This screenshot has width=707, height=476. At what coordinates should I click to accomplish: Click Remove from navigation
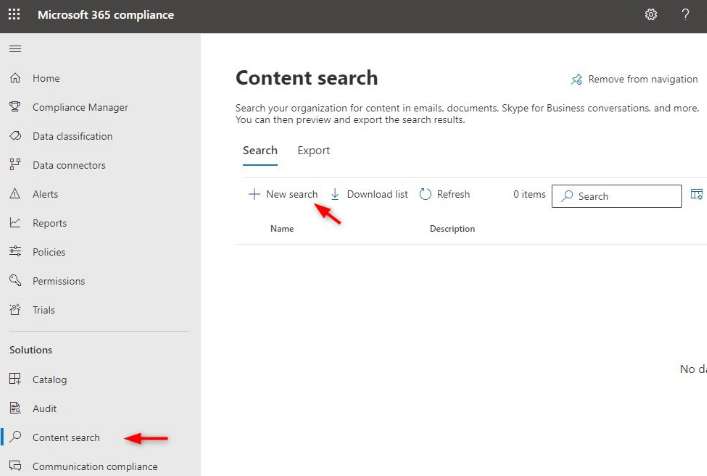point(643,79)
